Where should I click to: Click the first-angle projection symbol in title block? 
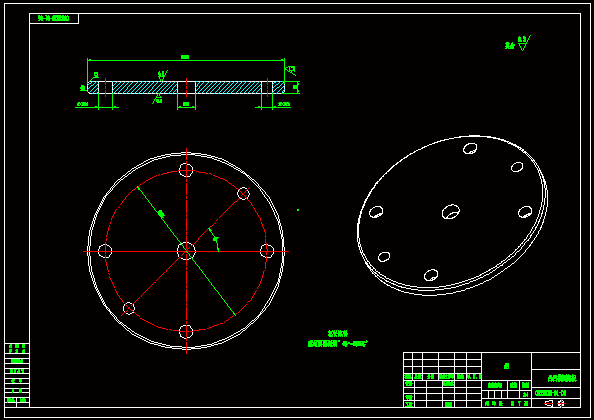point(555,403)
